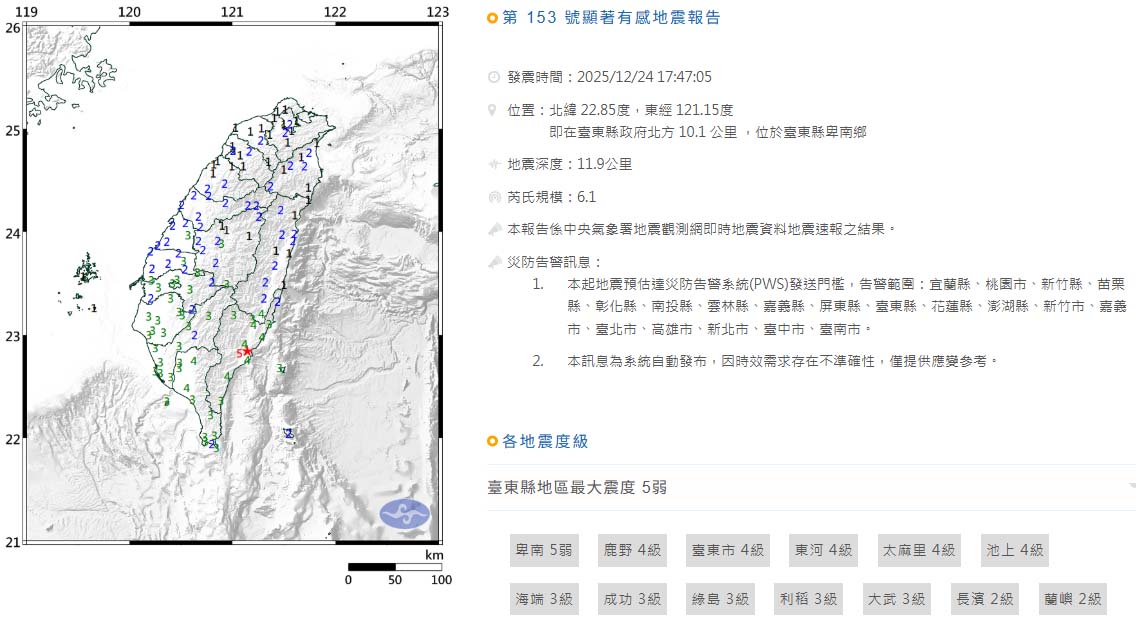Open the 第 153 號顯著有感地震報告 heading
Image resolution: width=1136 pixels, height=618 pixels.
coord(610,18)
